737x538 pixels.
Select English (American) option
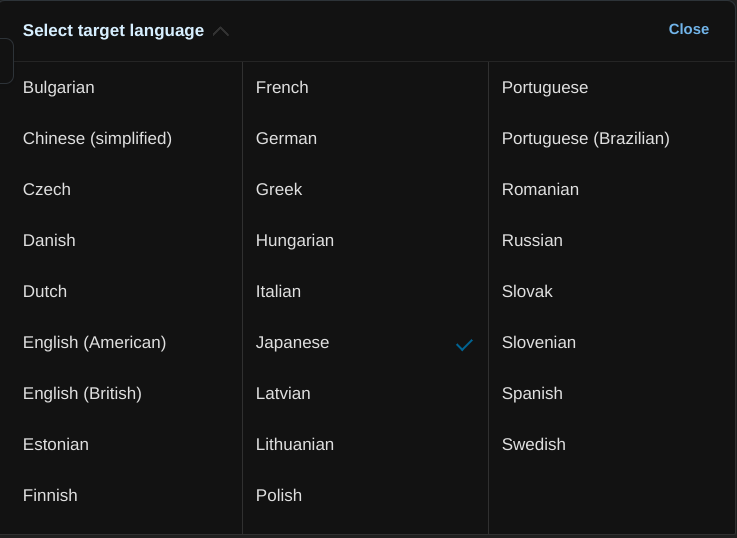94,343
